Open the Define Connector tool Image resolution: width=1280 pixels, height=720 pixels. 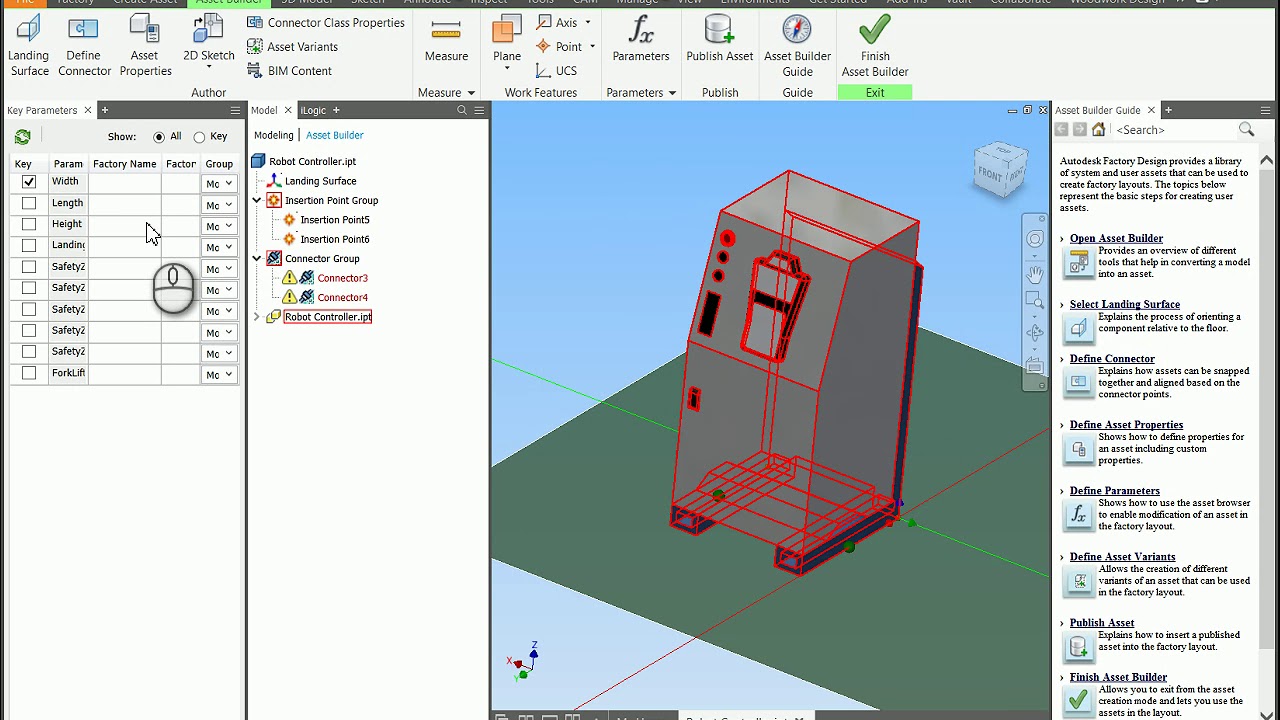(x=84, y=46)
